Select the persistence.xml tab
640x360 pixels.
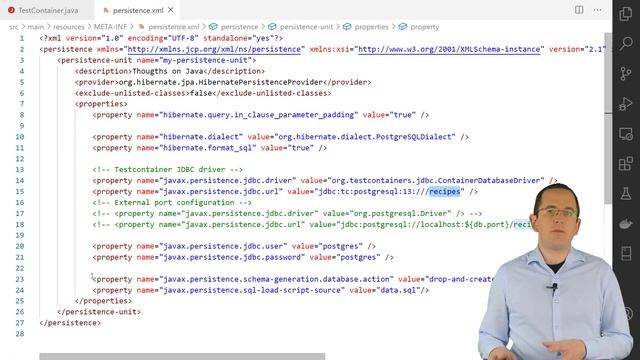tap(138, 10)
